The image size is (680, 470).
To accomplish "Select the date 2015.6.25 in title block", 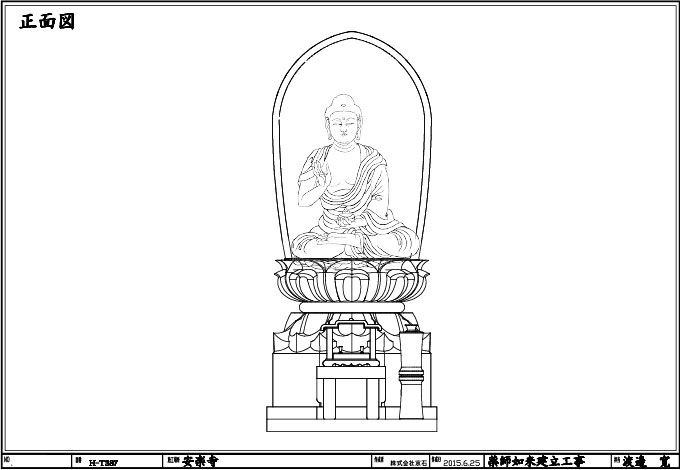I will tap(461, 462).
